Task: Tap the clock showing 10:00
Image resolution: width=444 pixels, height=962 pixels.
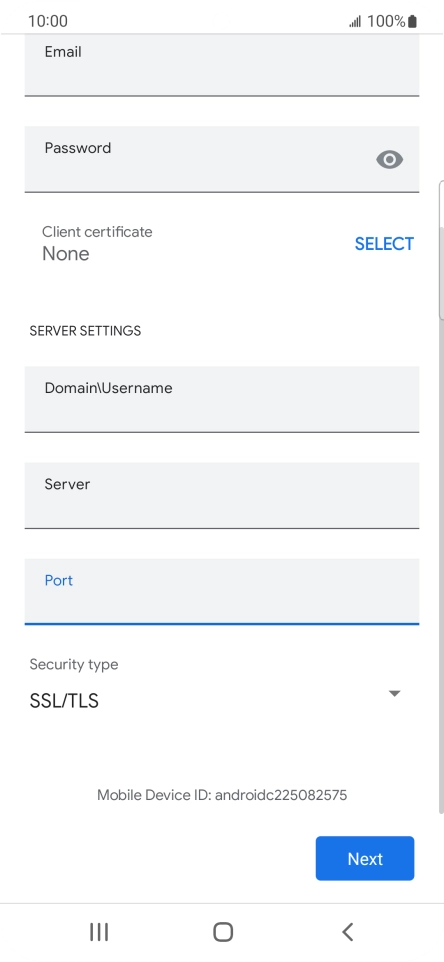Action: 48,21
